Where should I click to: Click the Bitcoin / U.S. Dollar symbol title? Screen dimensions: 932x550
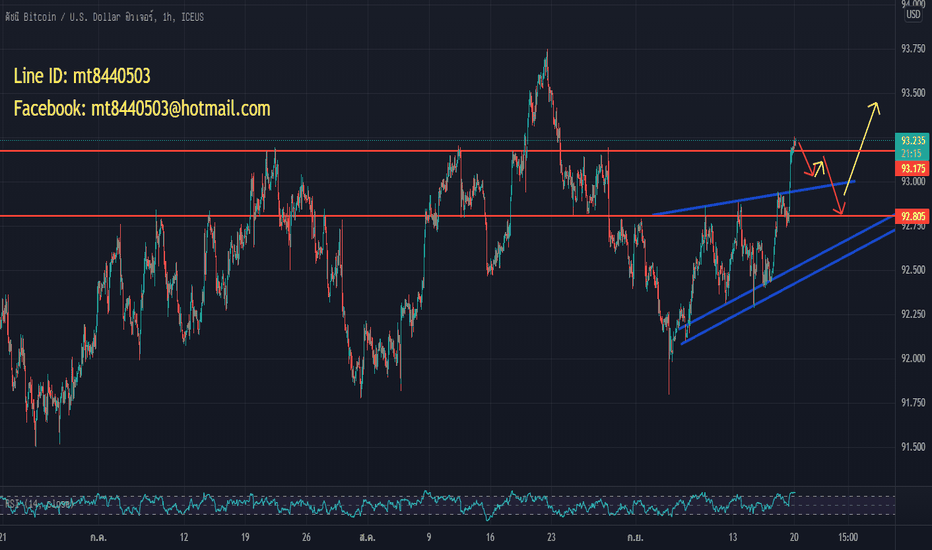(104, 17)
